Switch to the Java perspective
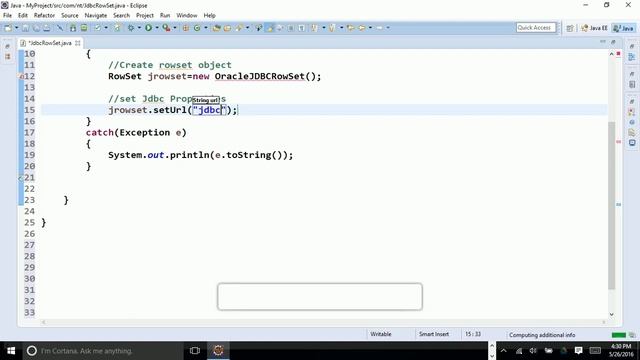640x360 pixels. pyautogui.click(x=623, y=28)
